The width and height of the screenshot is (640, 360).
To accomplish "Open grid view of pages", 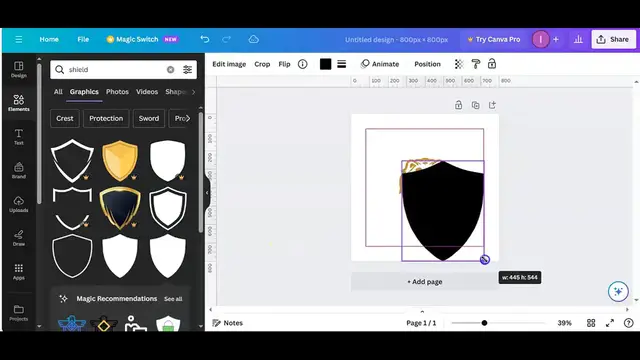I will pyautogui.click(x=591, y=323).
